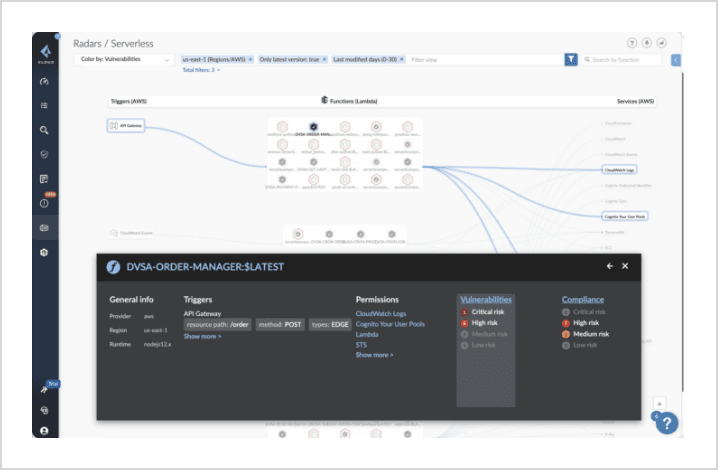The image size is (718, 470).
Task: Expand Show more under Triggers
Action: pos(202,336)
